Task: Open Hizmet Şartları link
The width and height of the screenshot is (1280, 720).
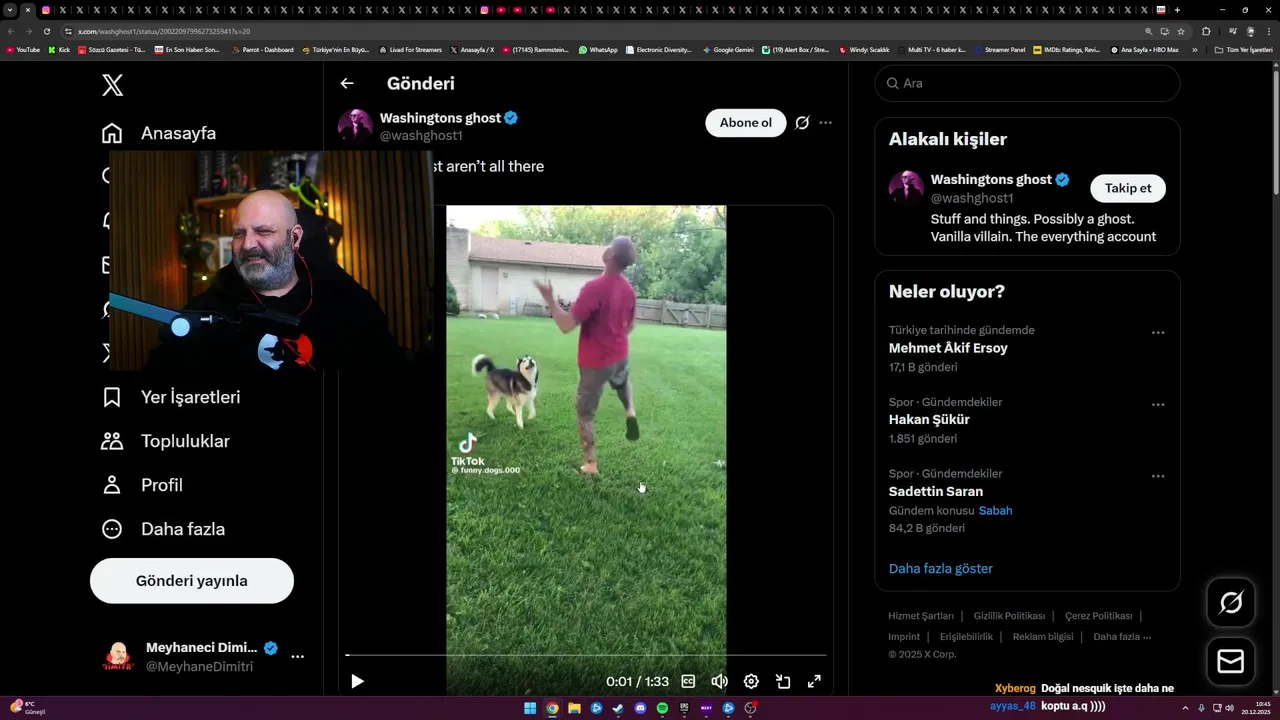Action: tap(921, 616)
